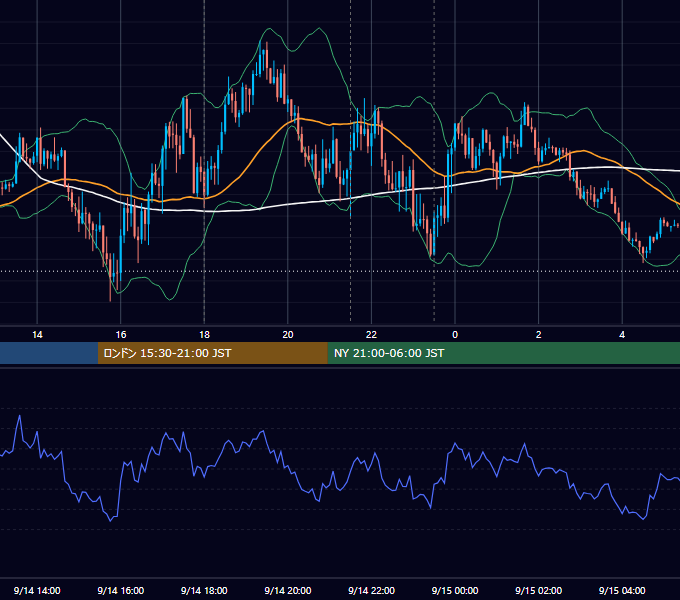
Task: Click the NY 21:00-06:00 JST session bar
Action: (x=503, y=353)
